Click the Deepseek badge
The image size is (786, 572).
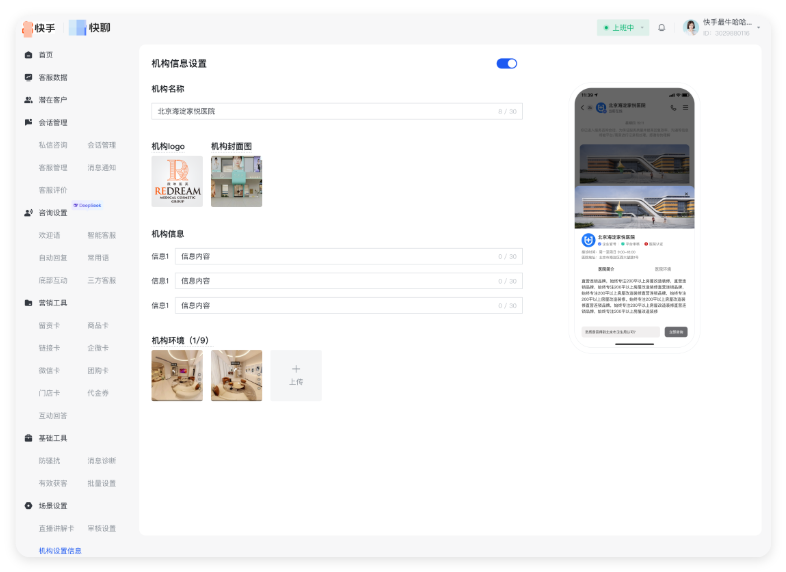point(87,205)
